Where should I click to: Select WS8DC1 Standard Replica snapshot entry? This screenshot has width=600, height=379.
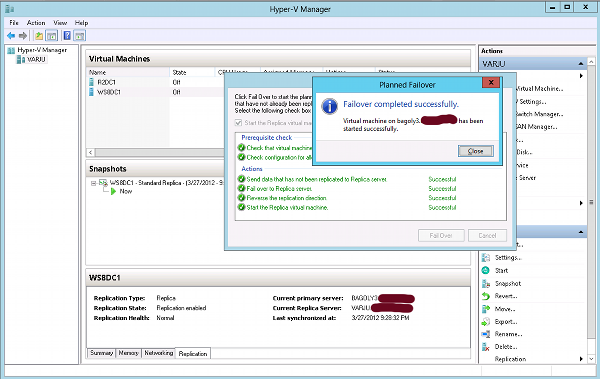[x=166, y=183]
